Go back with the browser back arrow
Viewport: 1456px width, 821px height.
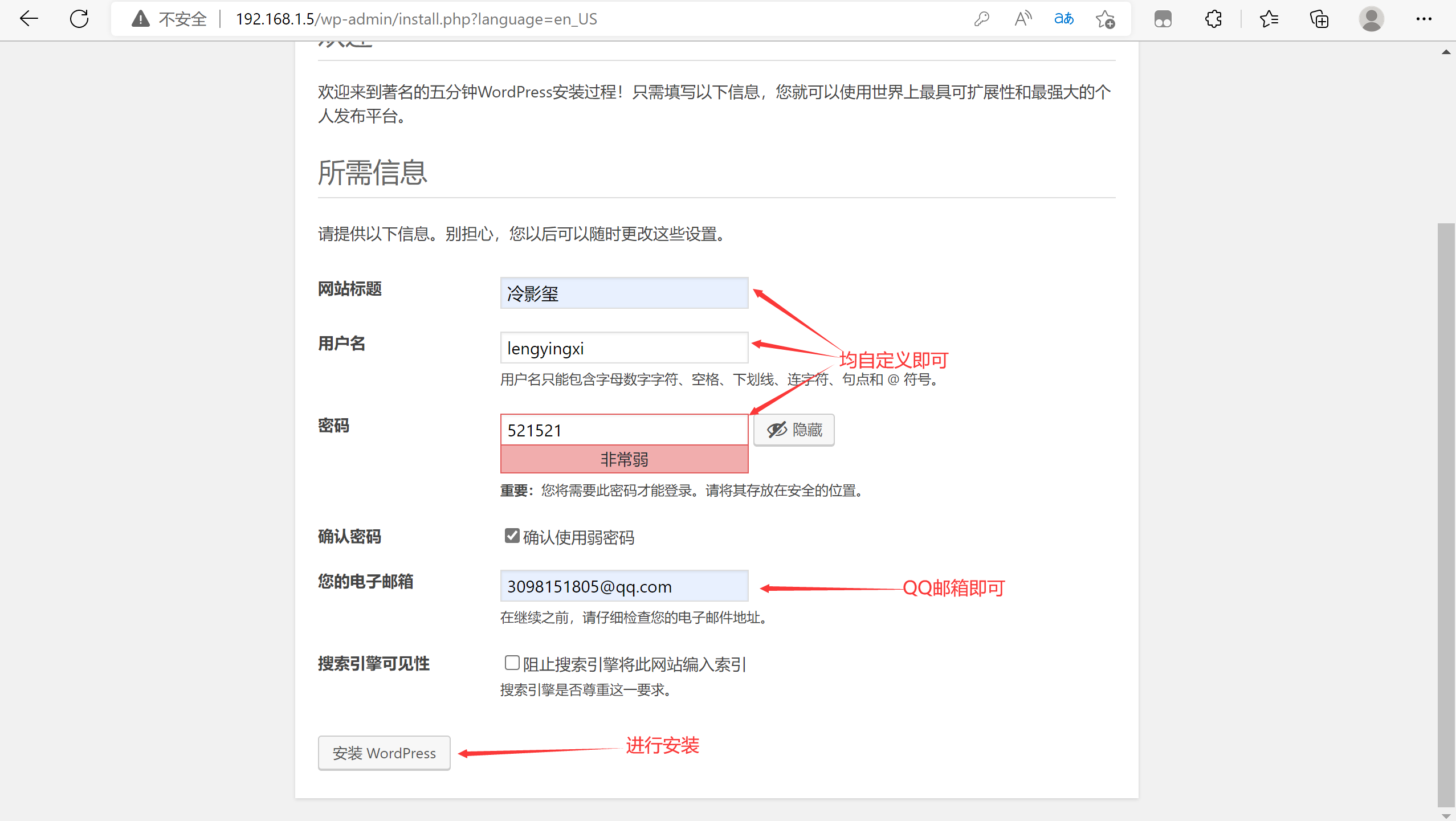pos(28,19)
